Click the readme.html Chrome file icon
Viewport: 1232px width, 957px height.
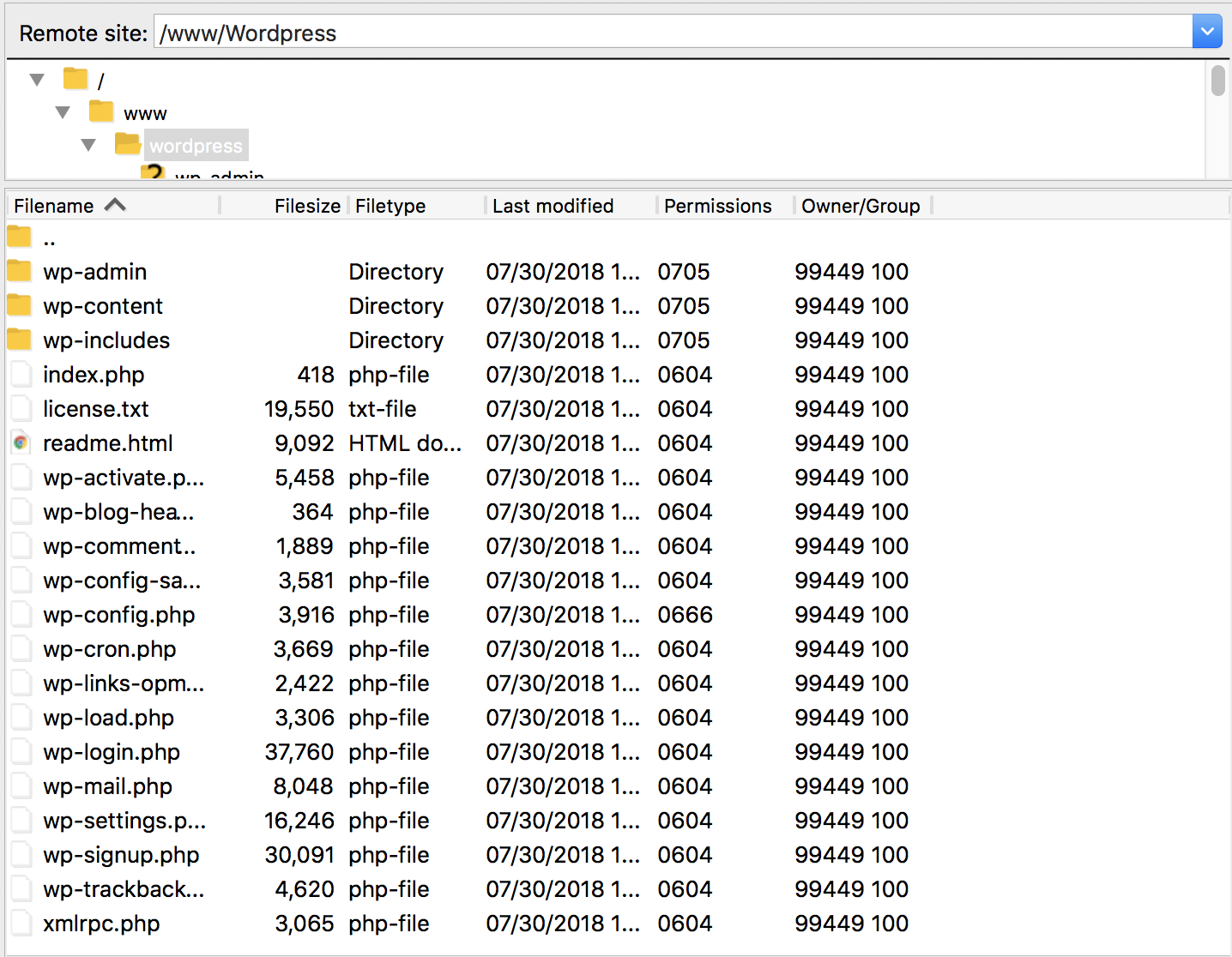click(x=21, y=443)
